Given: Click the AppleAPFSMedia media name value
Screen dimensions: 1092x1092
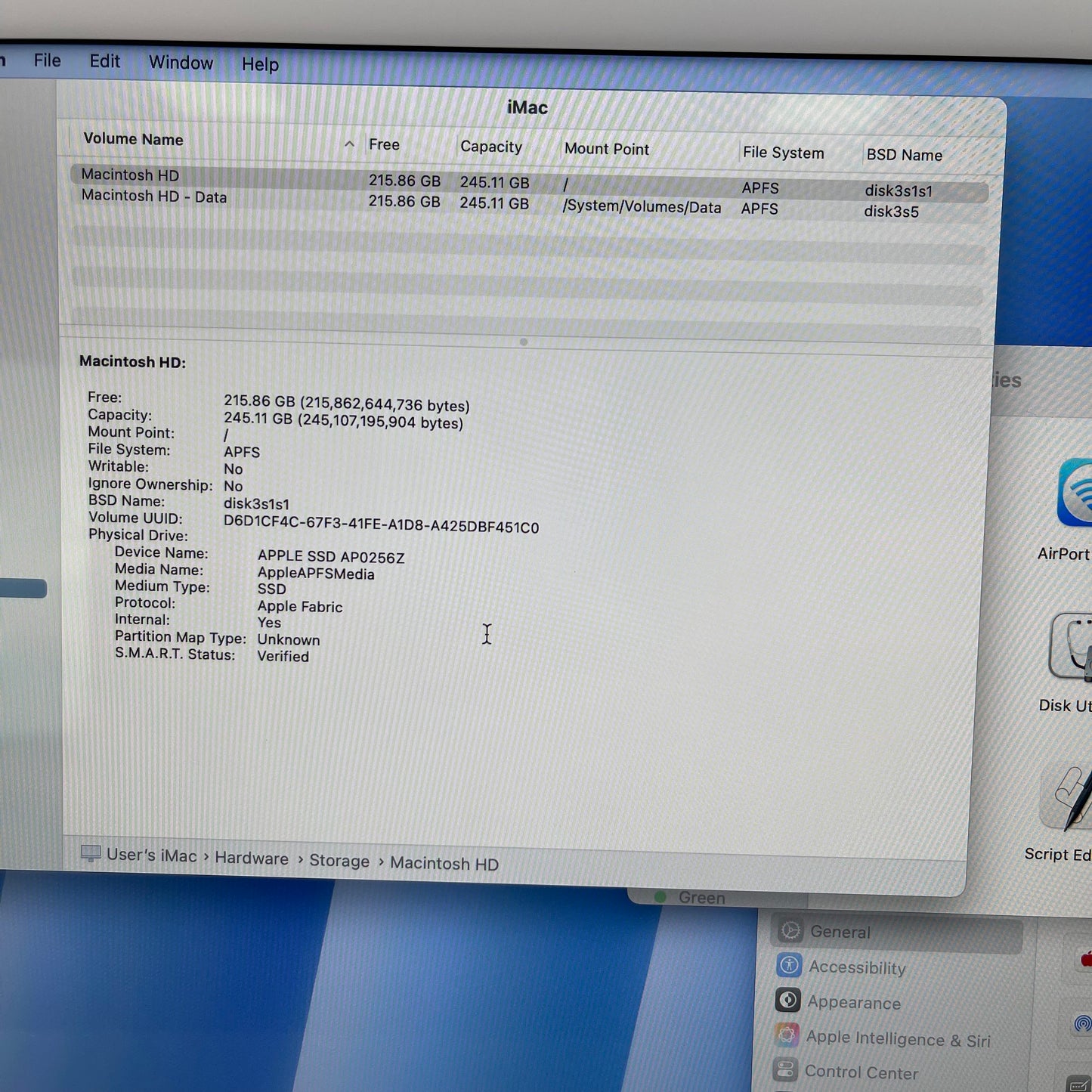Looking at the screenshot, I should tap(316, 574).
